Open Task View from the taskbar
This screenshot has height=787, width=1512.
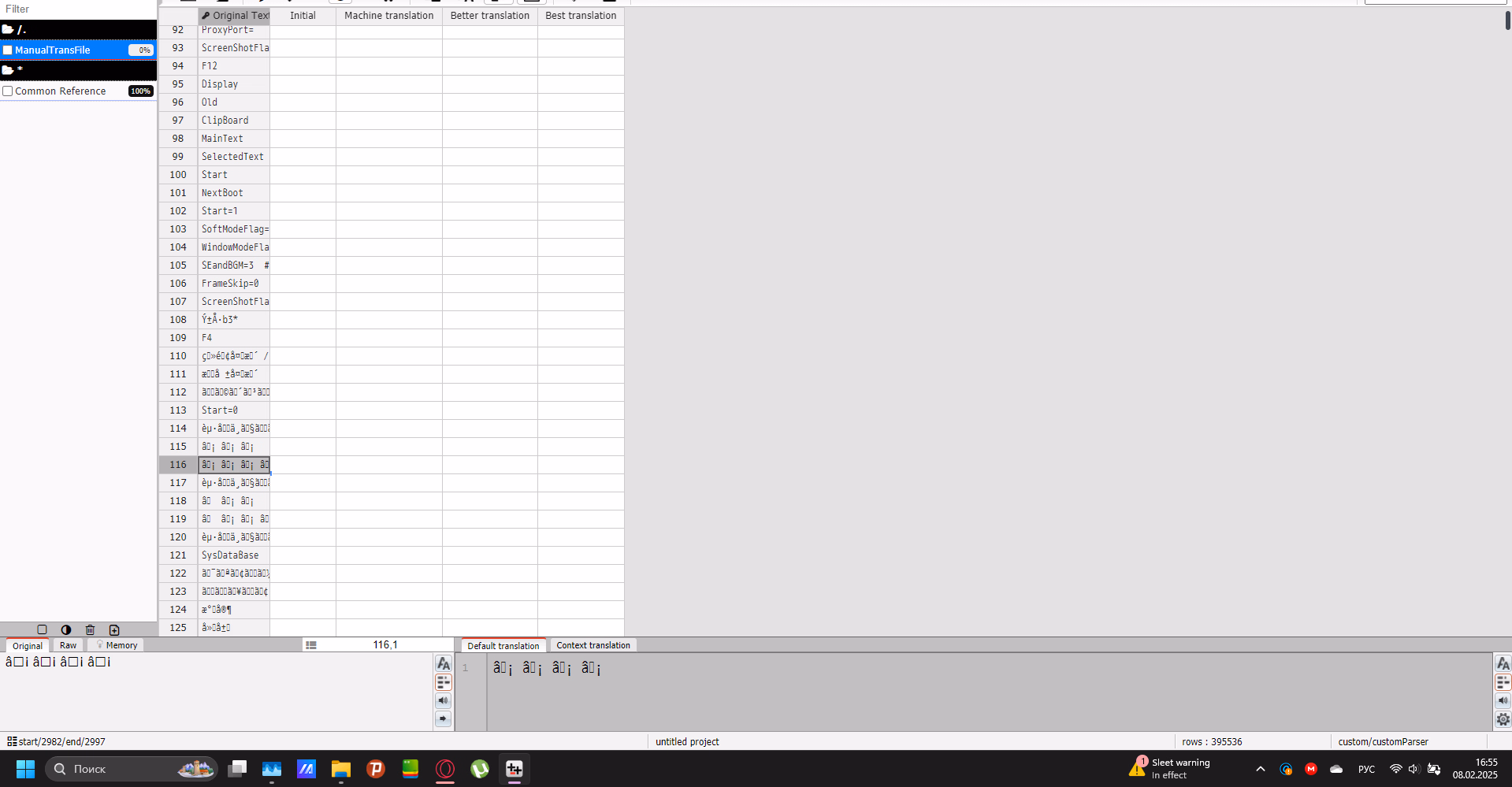click(x=237, y=769)
